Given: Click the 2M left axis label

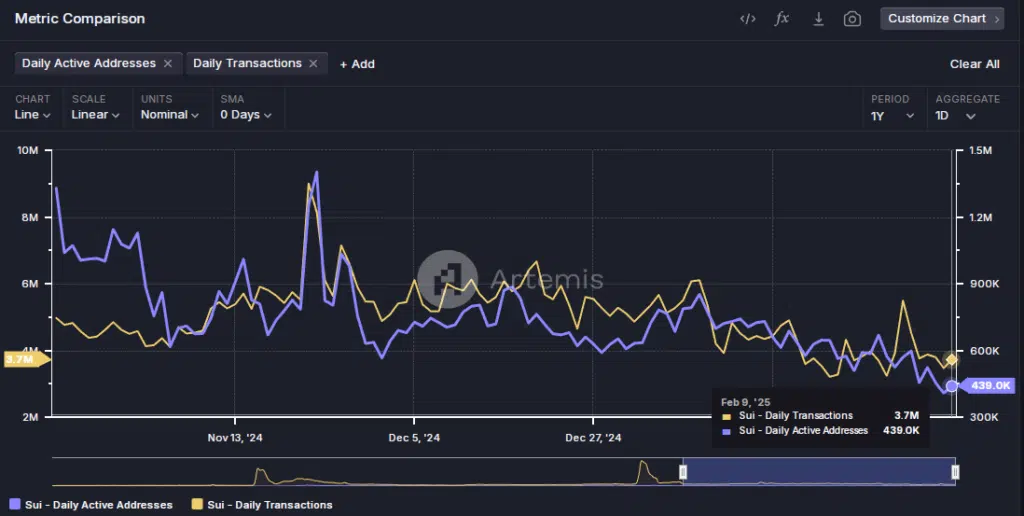Looking at the screenshot, I should point(30,417).
